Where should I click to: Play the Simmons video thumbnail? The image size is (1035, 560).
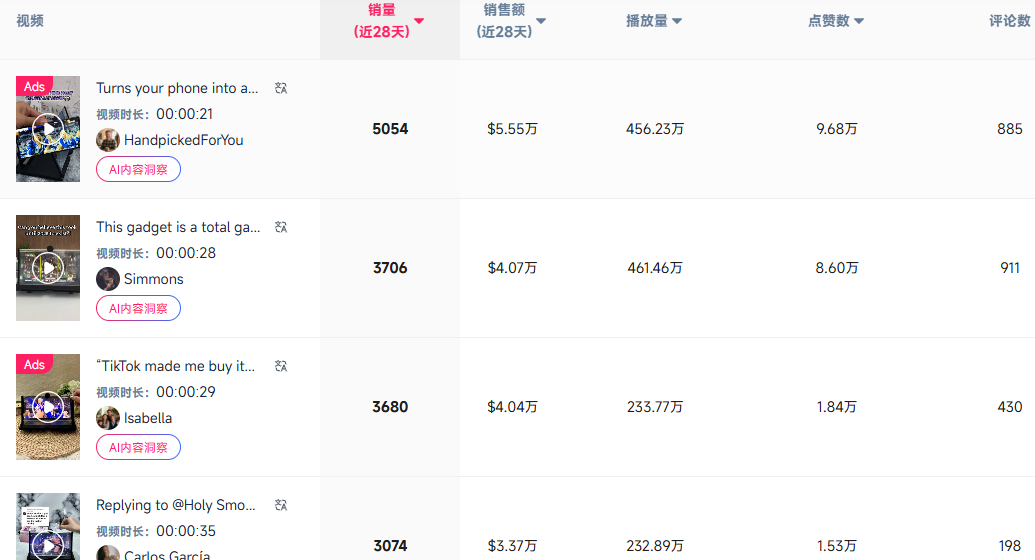click(x=47, y=268)
